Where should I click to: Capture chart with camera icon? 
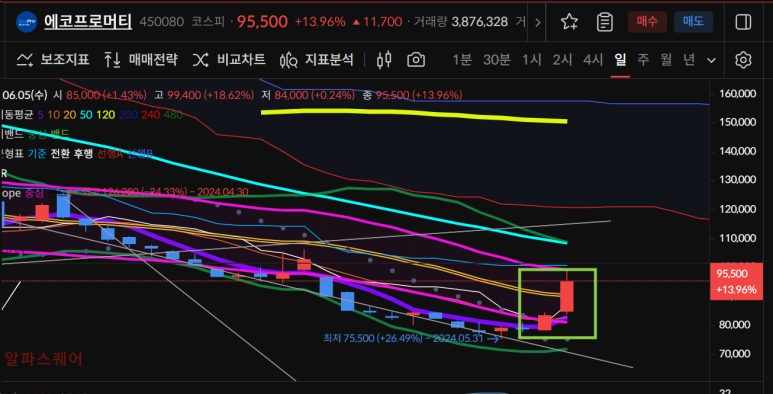pos(416,60)
